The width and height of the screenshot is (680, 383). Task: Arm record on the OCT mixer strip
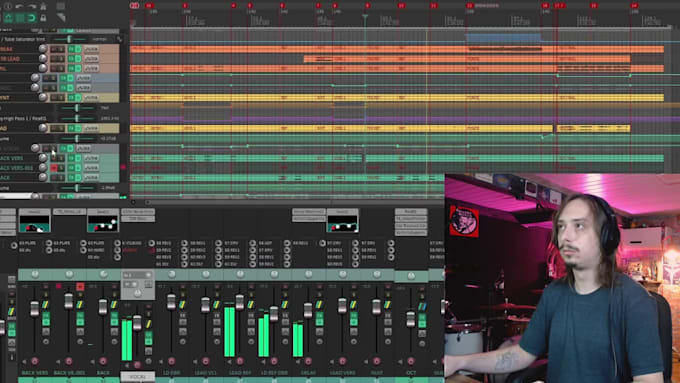pyautogui.click(x=411, y=361)
